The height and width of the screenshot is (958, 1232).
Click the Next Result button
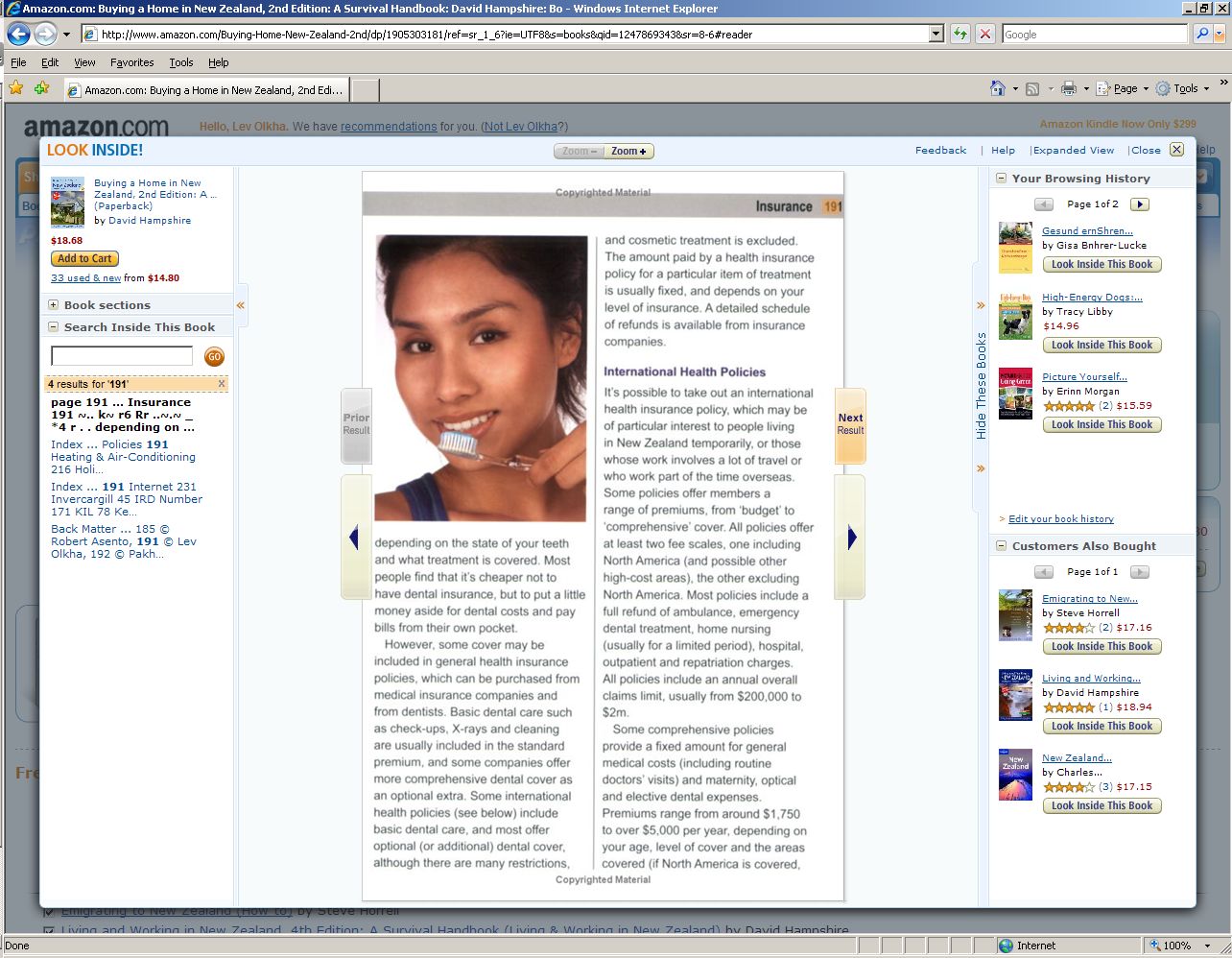[850, 425]
